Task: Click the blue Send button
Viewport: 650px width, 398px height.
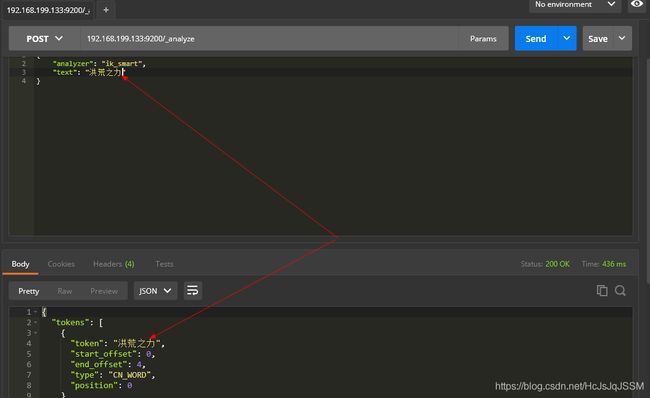Action: coord(536,39)
